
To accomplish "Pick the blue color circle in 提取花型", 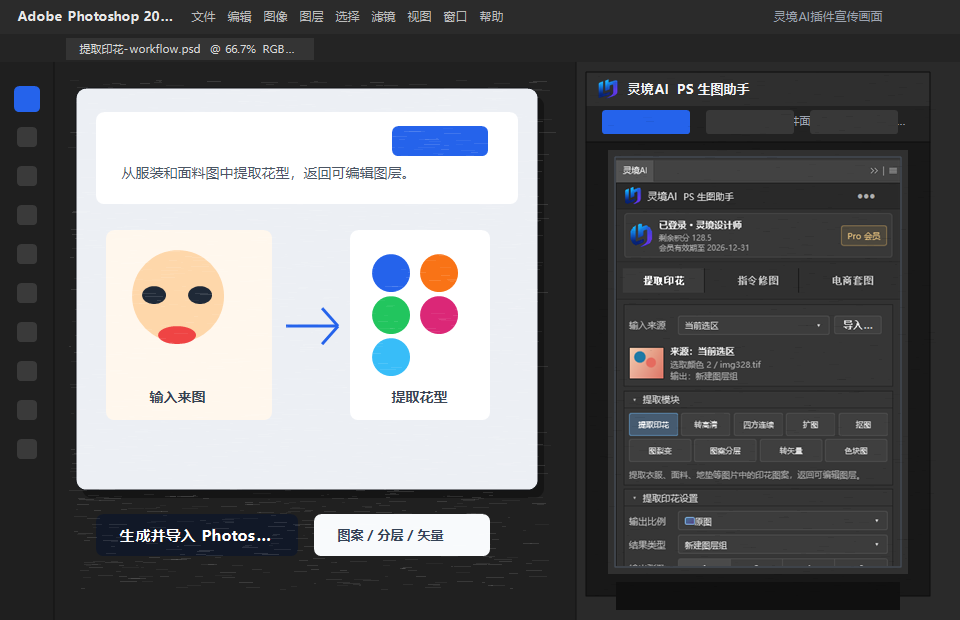I will (391, 273).
